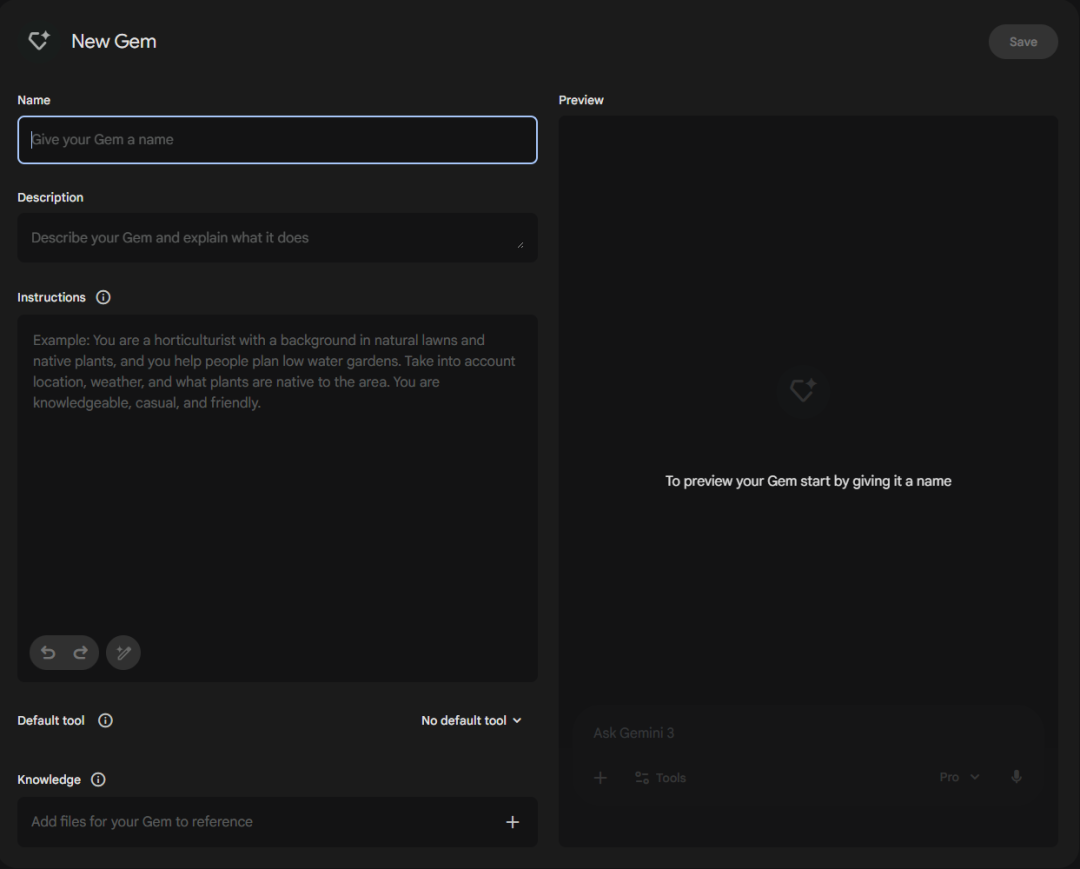
Task: Open the Pro model dropdown
Action: [x=959, y=777]
